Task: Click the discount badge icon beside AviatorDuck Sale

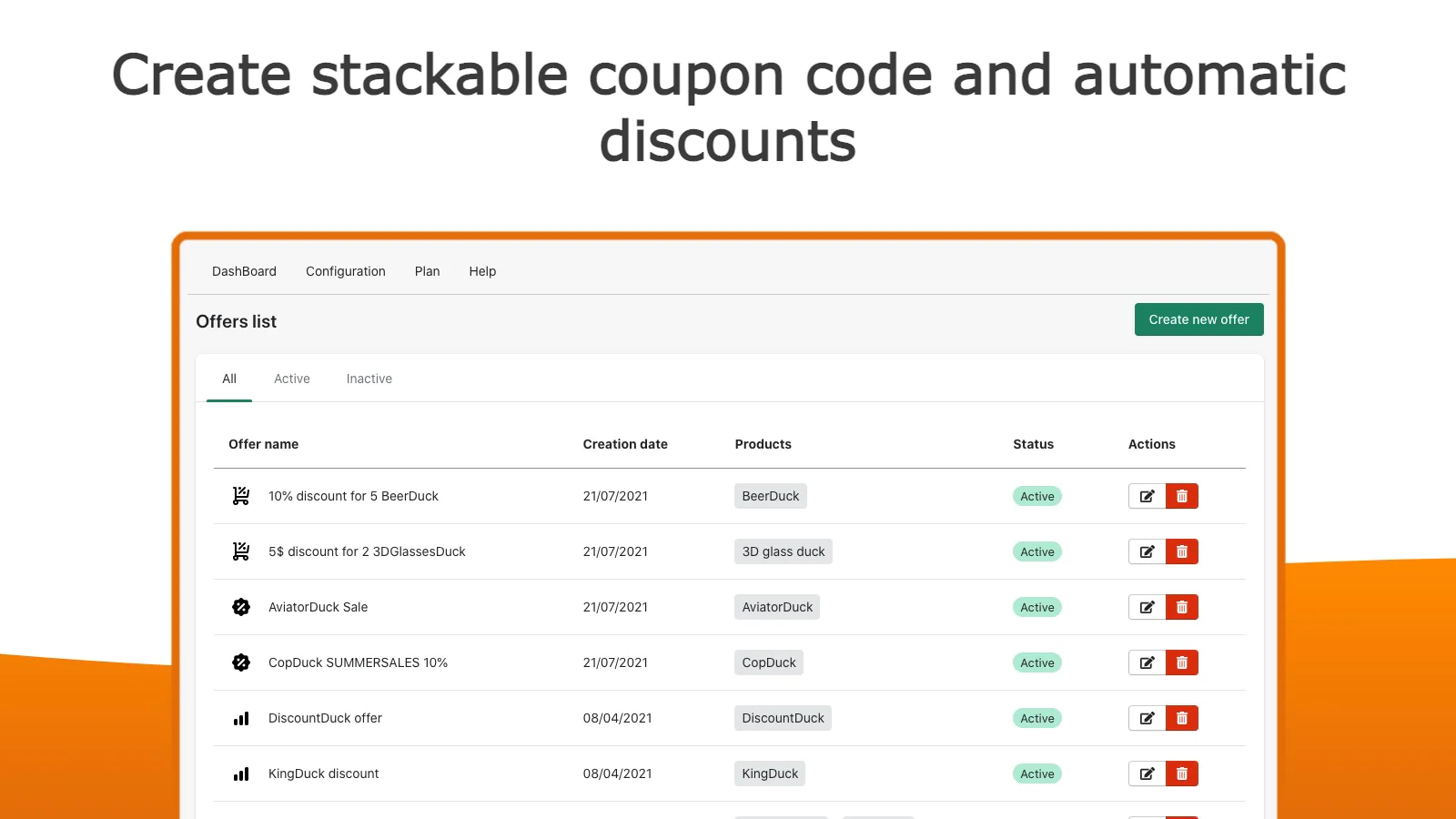Action: click(241, 607)
